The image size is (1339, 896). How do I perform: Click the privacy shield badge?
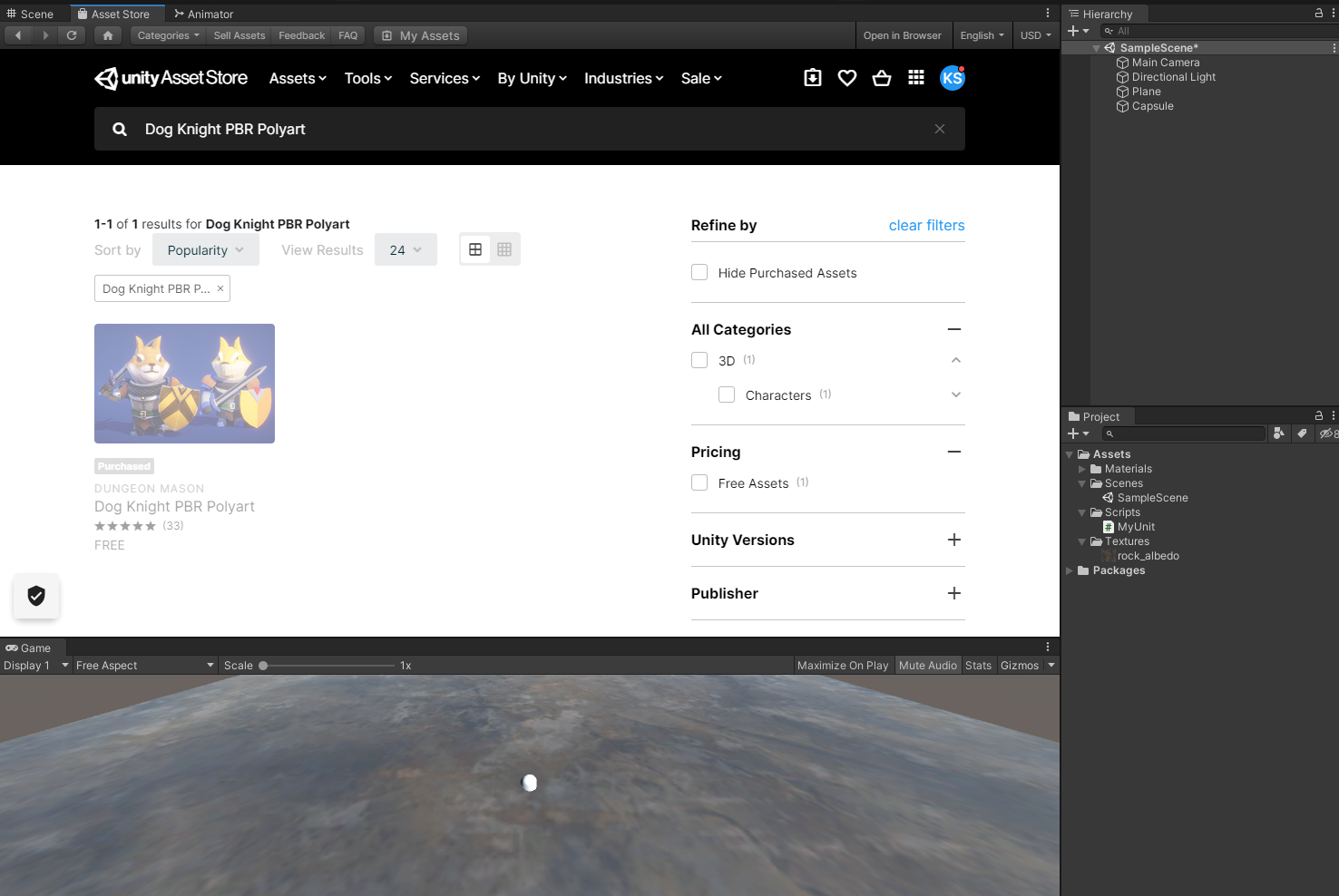(36, 596)
